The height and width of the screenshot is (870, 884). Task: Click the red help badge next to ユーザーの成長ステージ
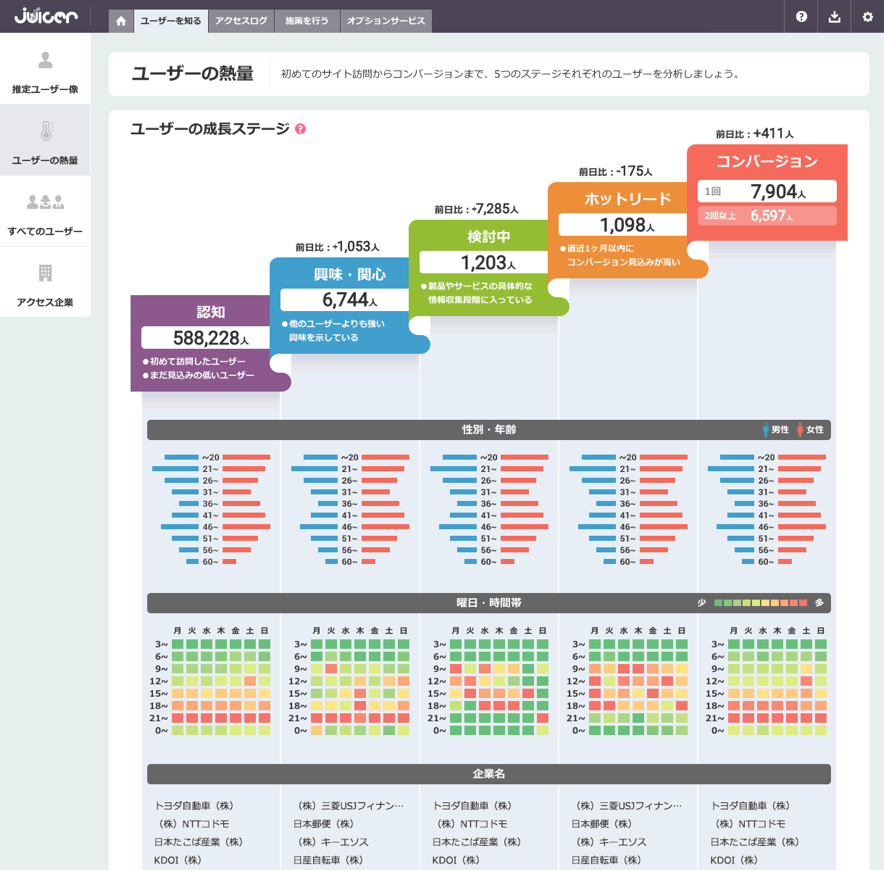click(299, 128)
